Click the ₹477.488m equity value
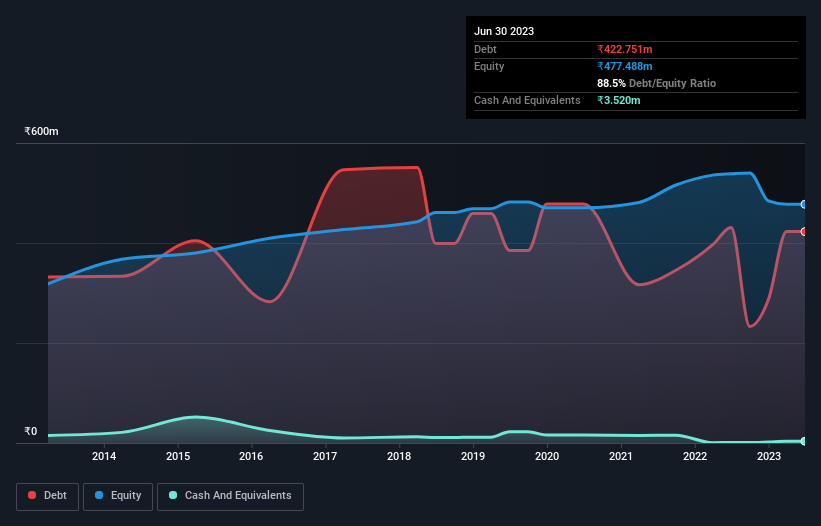 click(625, 66)
